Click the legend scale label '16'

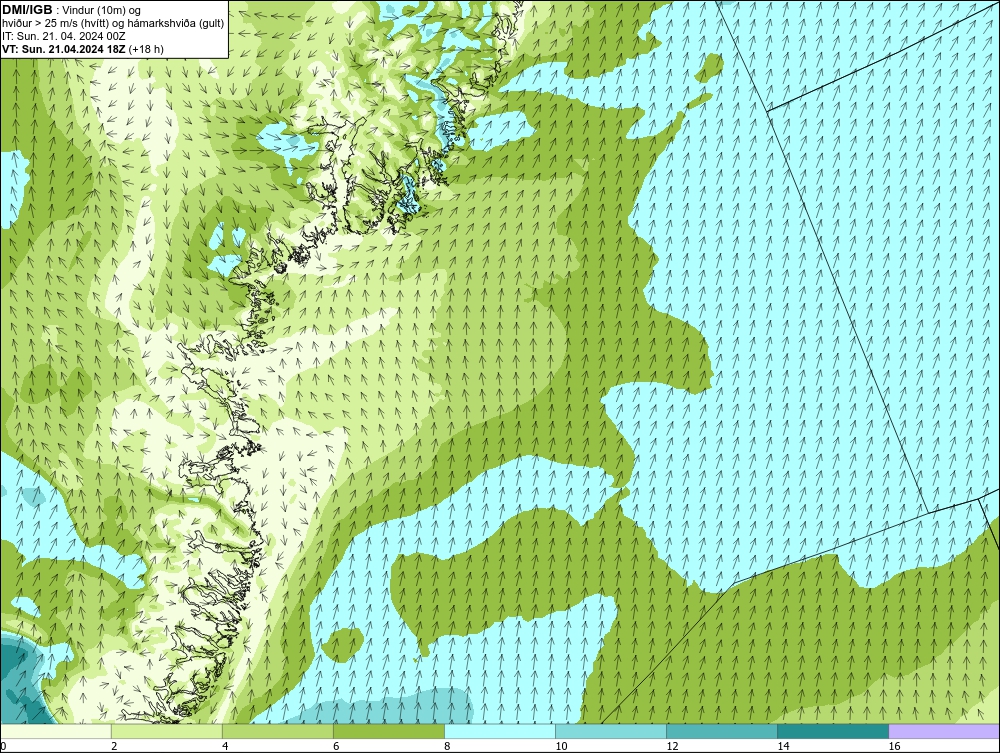click(895, 747)
